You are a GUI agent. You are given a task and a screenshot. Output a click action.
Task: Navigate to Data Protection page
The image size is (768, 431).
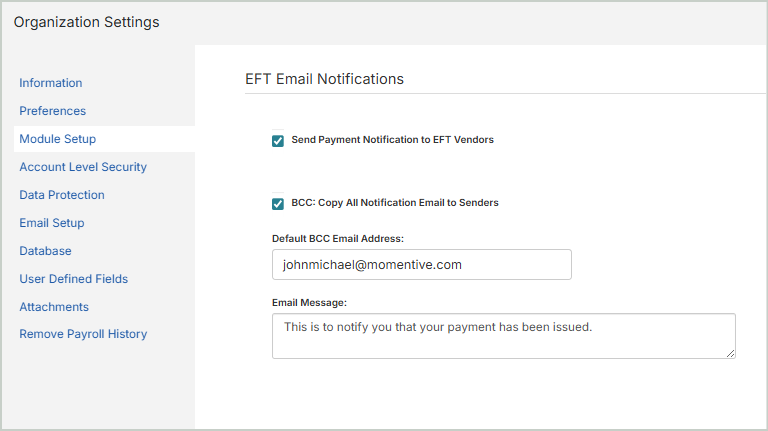click(62, 195)
